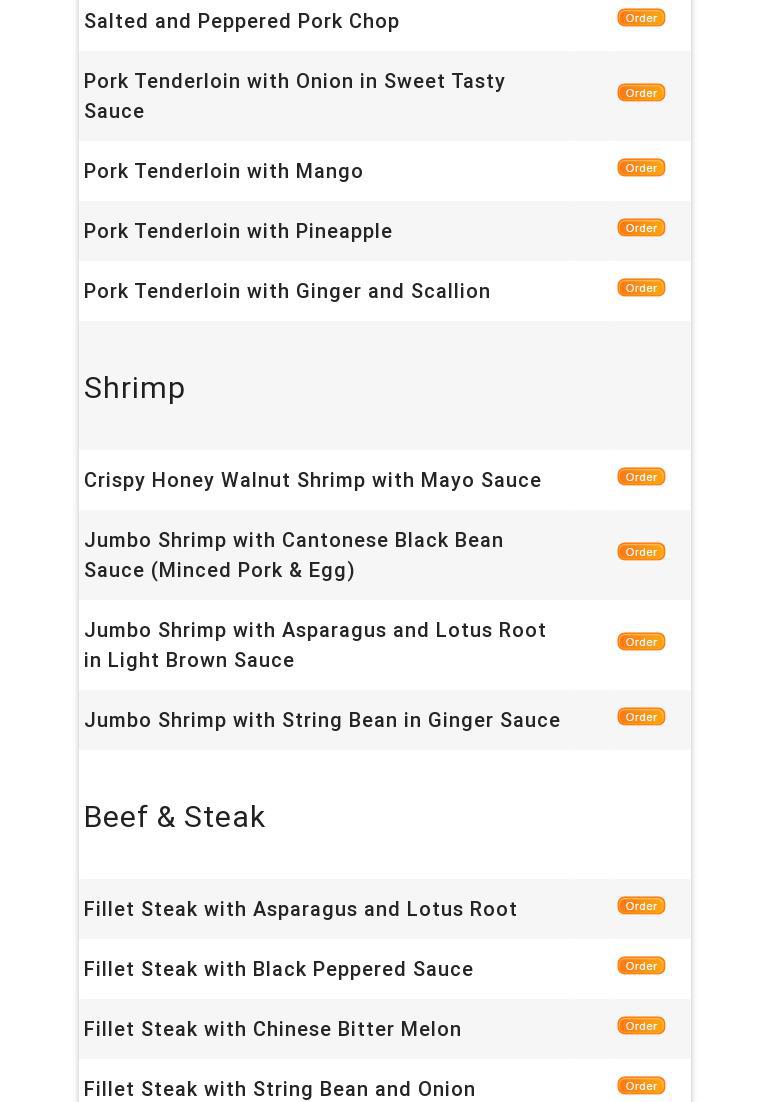Image resolution: width=770 pixels, height=1102 pixels.
Task: Select the Beef & Steak section heading
Action: coord(175,817)
